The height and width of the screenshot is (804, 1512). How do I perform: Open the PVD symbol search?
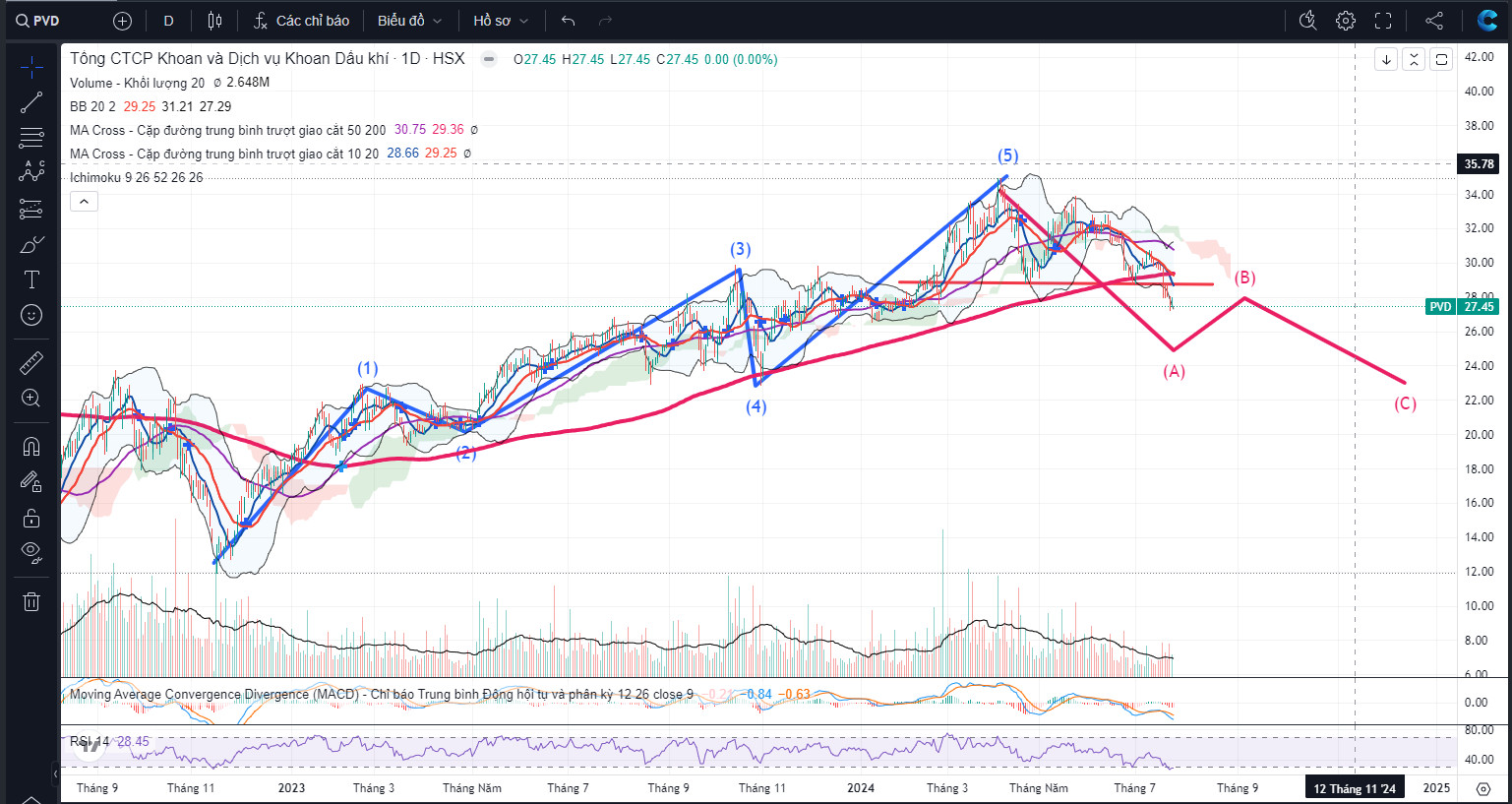(x=38, y=21)
